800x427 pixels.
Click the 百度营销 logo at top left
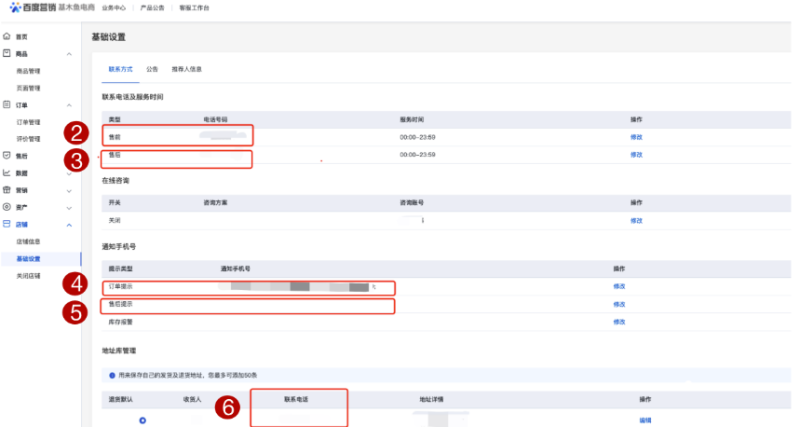point(31,9)
